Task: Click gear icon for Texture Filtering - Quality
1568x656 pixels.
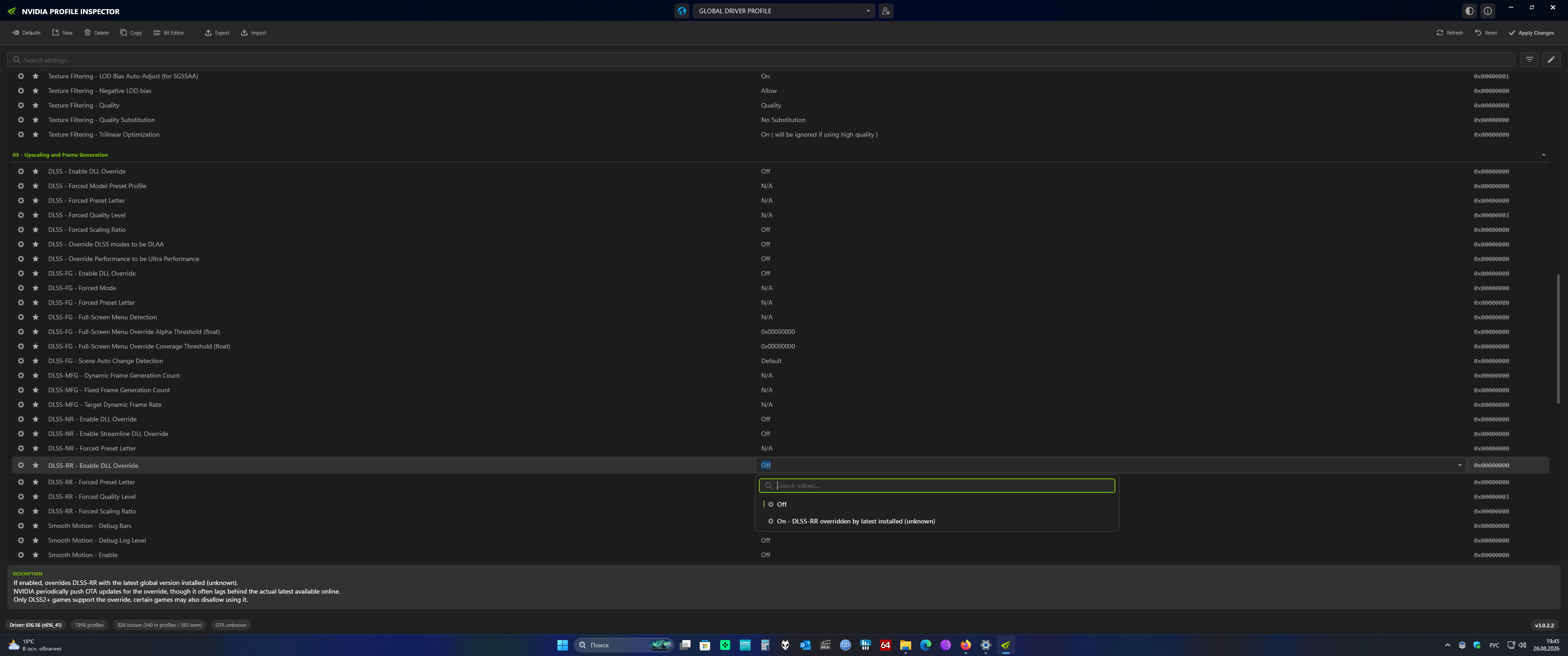Action: click(21, 105)
